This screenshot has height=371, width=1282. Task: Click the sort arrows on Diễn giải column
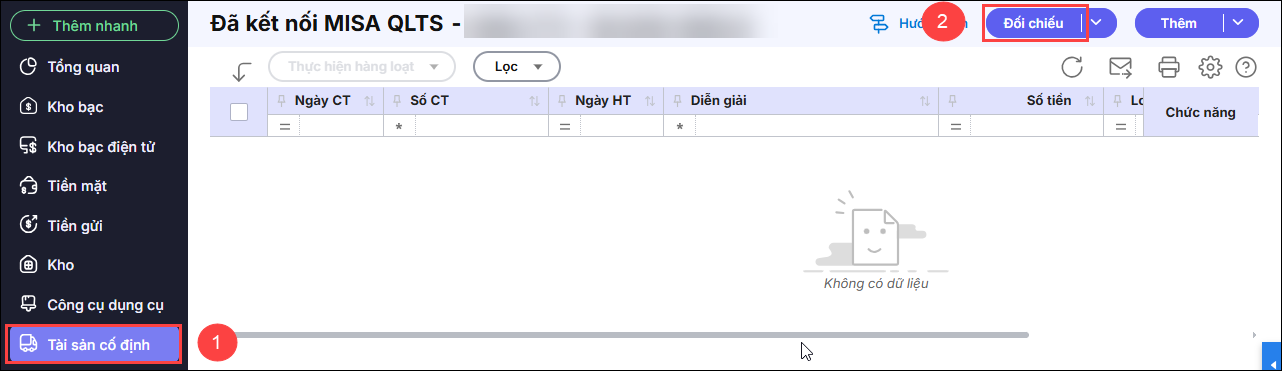click(x=926, y=101)
